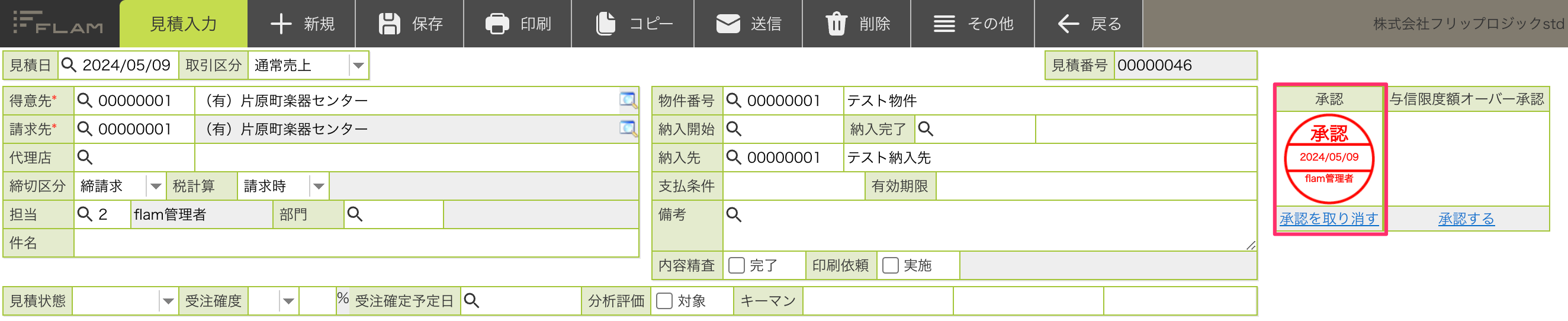Search 担当 with the magnifier icon
The image size is (1568, 321).
click(85, 214)
